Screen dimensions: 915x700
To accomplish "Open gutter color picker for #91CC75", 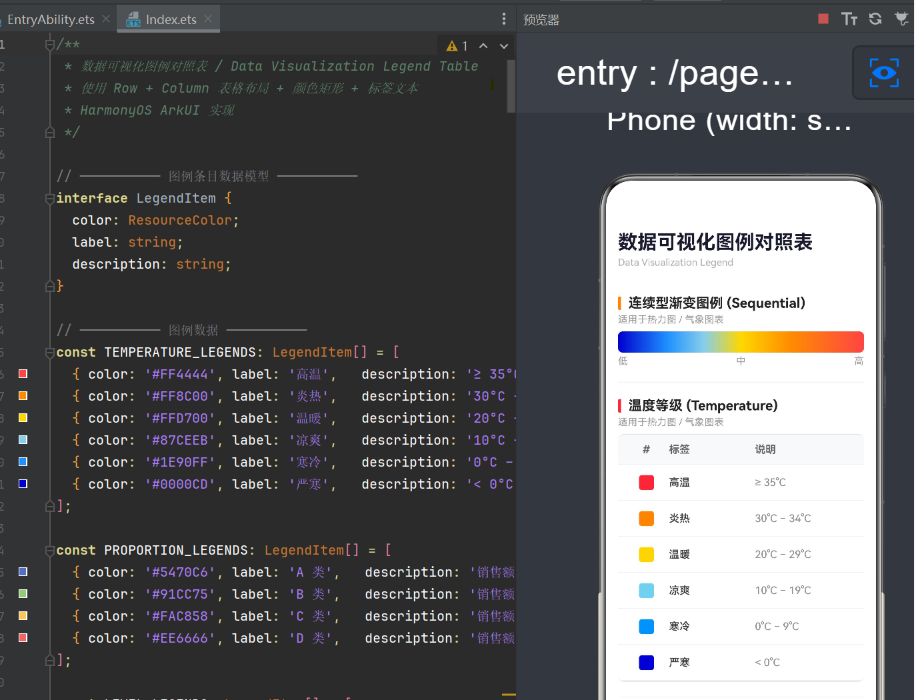I will [x=23, y=593].
